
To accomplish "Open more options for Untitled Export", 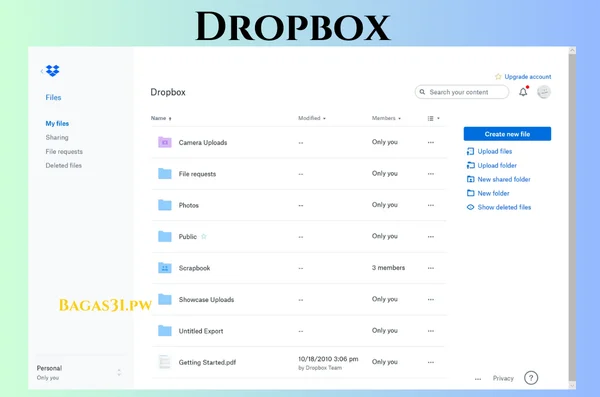I will pyautogui.click(x=431, y=331).
